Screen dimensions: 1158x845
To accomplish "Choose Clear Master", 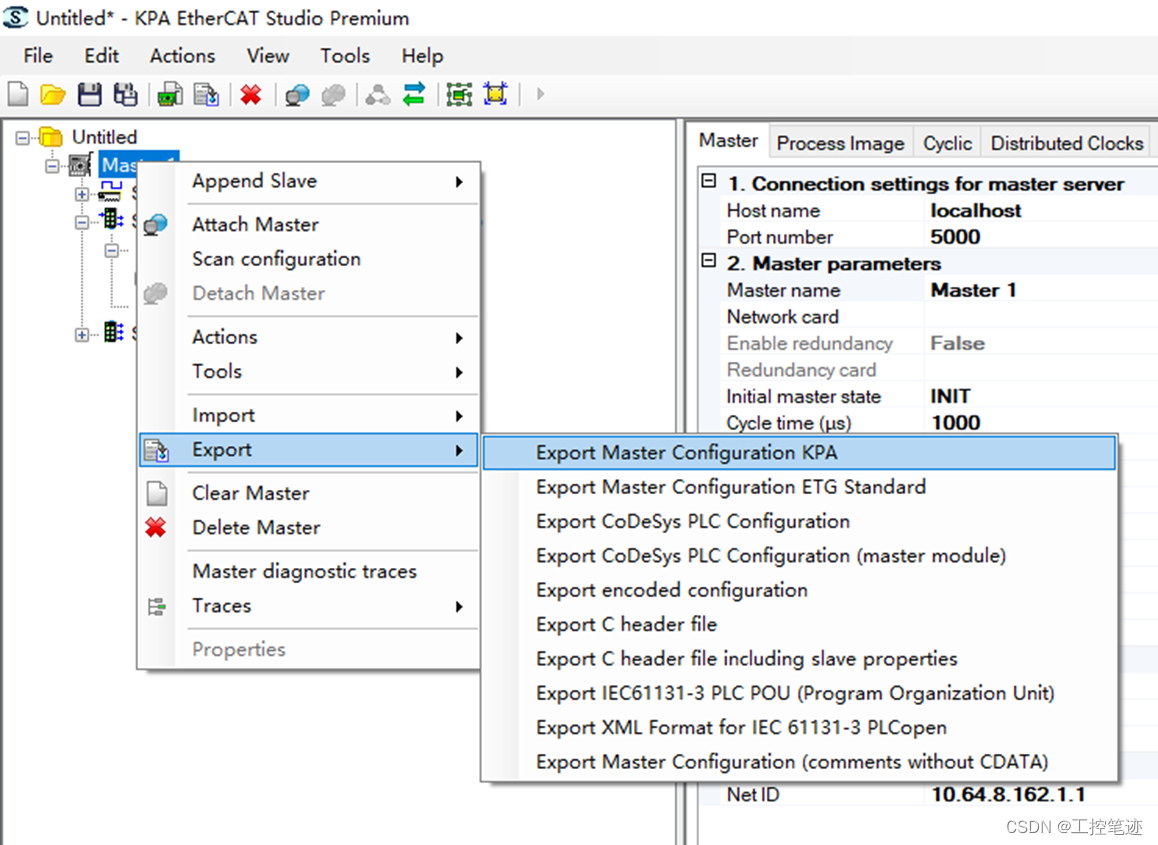I will coord(309,493).
